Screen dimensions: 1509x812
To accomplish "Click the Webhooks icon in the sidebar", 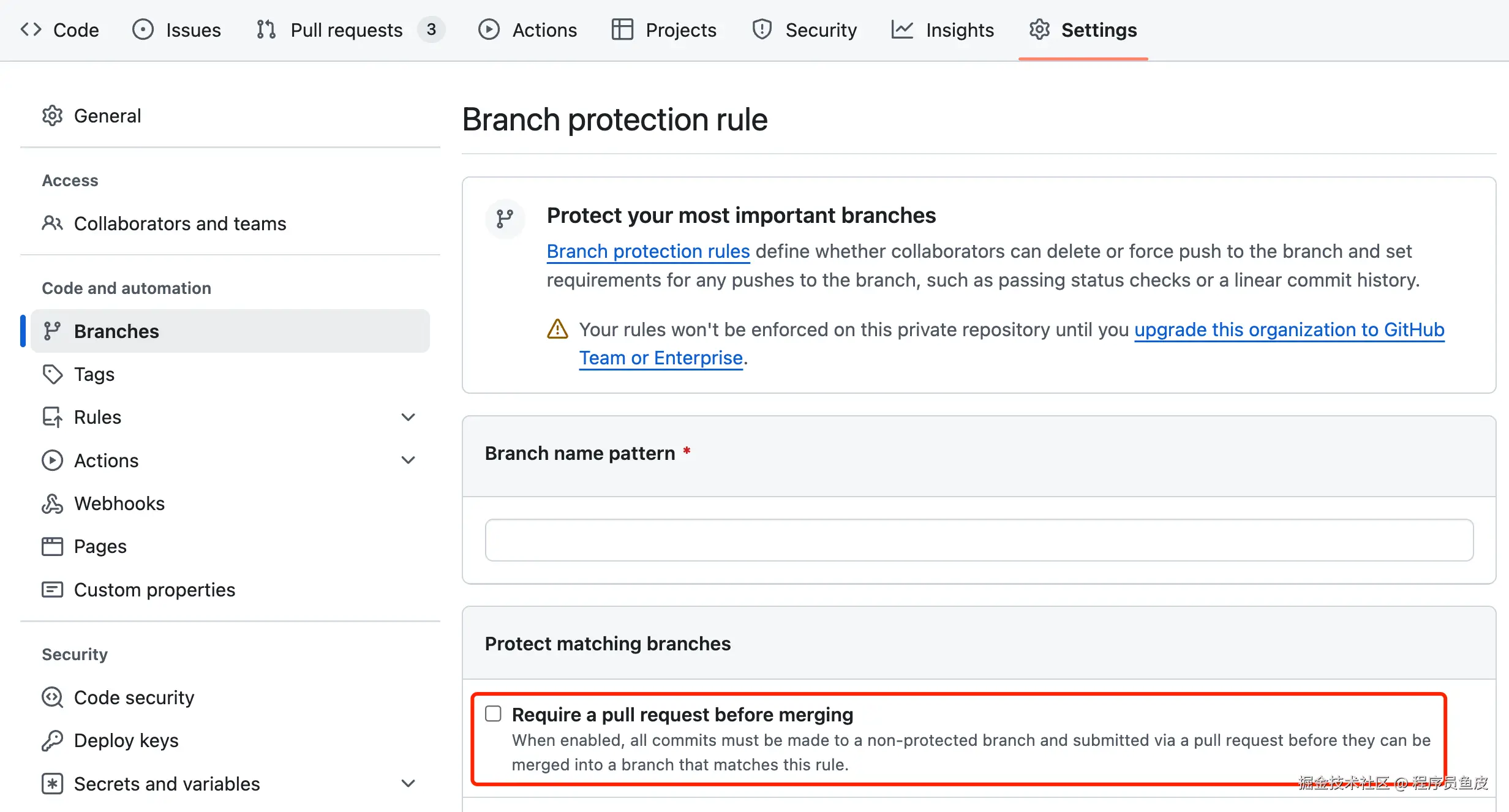I will [52, 503].
